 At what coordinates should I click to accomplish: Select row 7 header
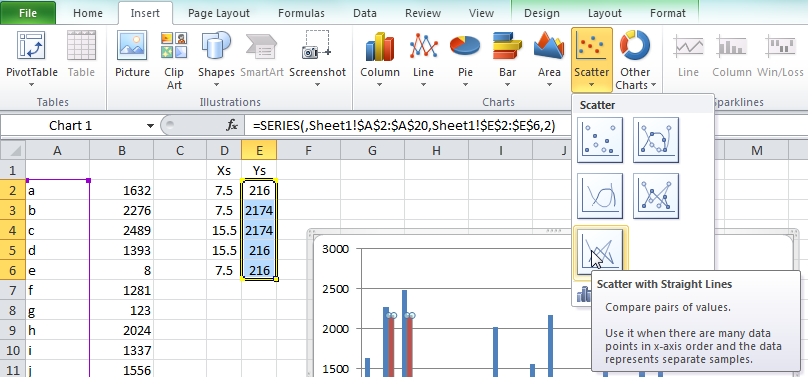pyautogui.click(x=13, y=290)
